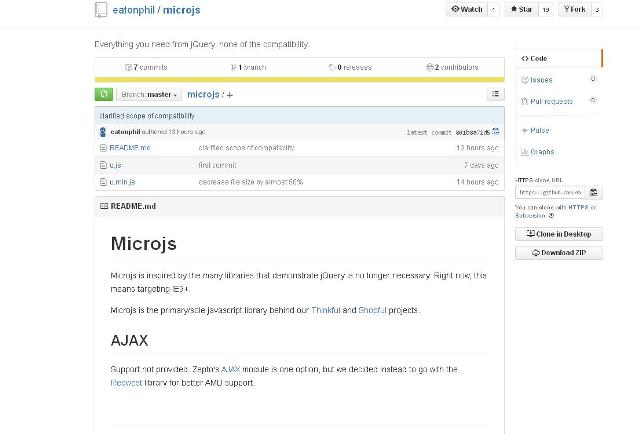Image resolution: width=640 pixels, height=434 pixels.
Task: Star the repository with the Star button
Action: pyautogui.click(x=522, y=9)
